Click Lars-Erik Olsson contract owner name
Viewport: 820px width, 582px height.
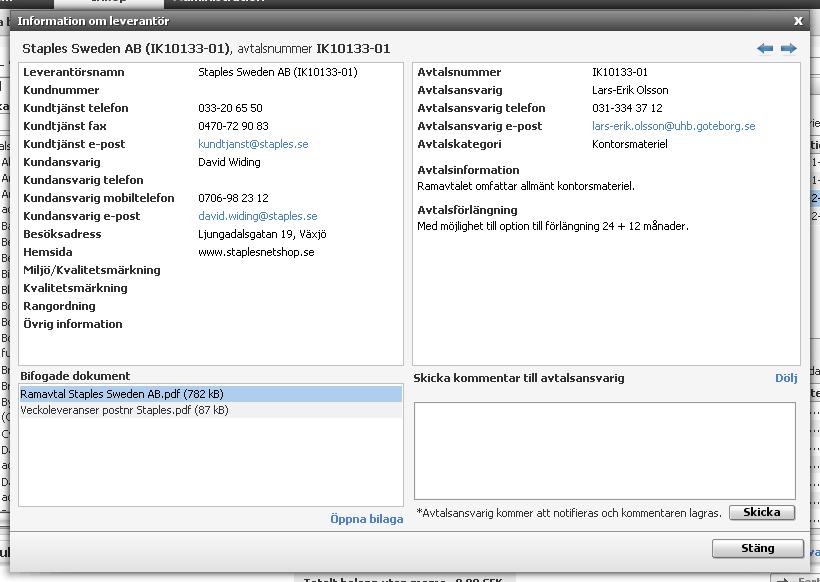(x=630, y=90)
